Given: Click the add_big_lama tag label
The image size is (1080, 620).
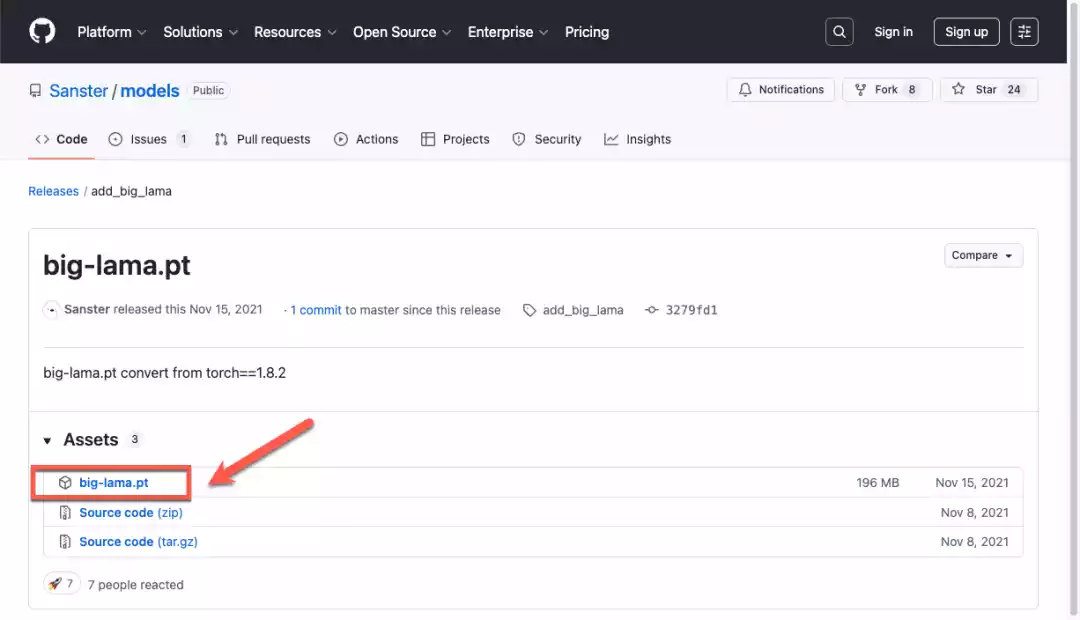Looking at the screenshot, I should [582, 310].
